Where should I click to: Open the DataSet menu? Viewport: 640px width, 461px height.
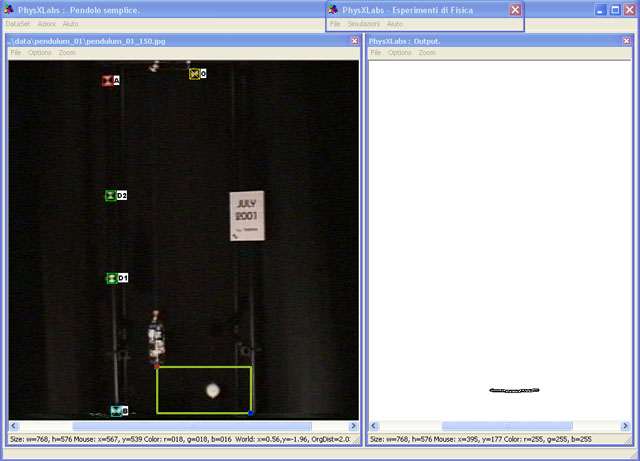(x=18, y=24)
